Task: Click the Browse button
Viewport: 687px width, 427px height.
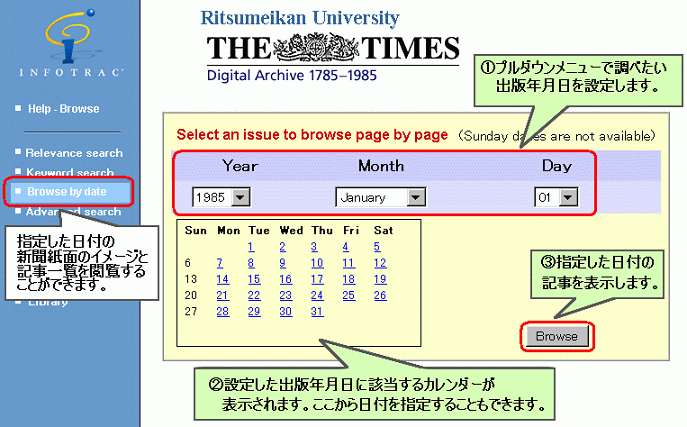Action: (557, 336)
